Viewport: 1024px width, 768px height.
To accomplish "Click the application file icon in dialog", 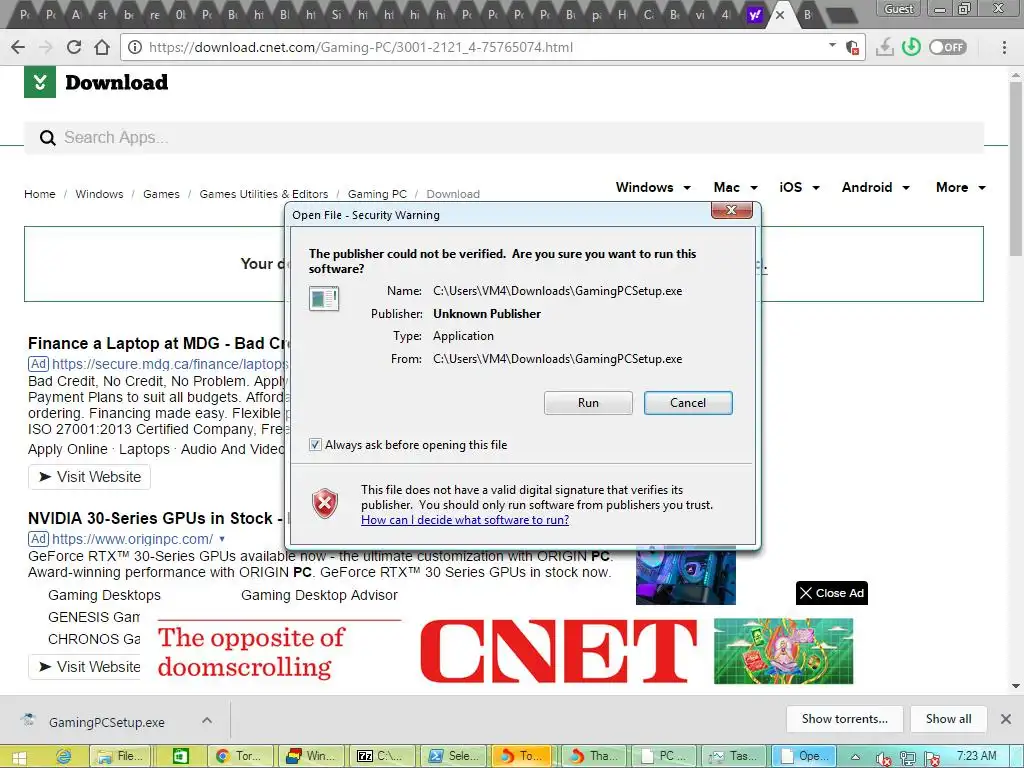I will pos(324,299).
